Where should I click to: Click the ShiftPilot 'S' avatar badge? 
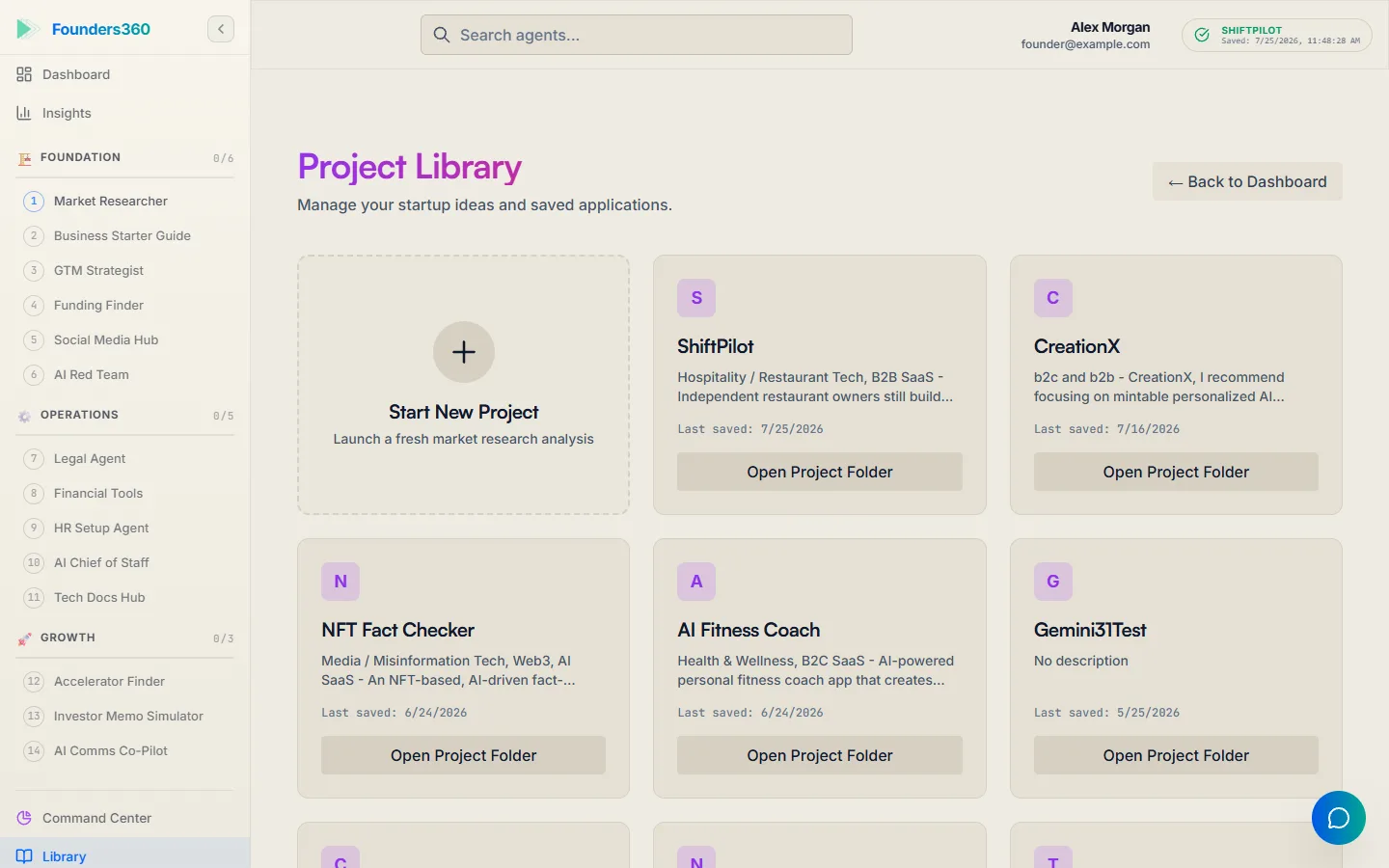tap(696, 298)
